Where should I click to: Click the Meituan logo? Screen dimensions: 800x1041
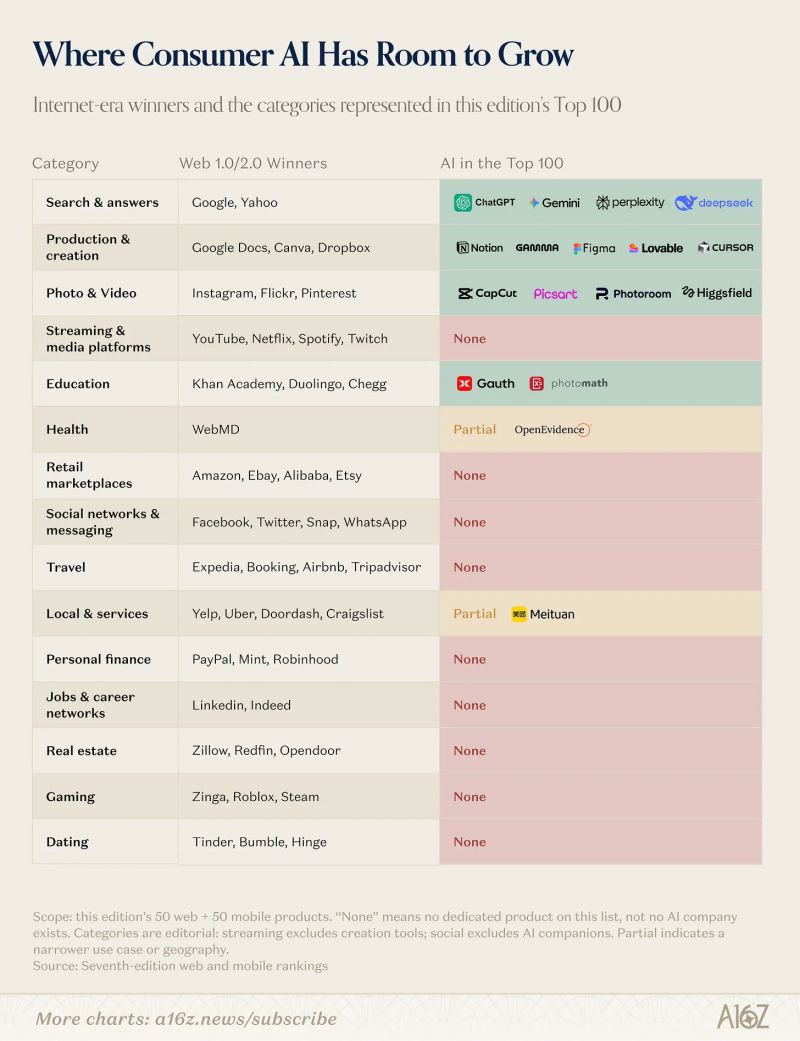[x=543, y=614]
